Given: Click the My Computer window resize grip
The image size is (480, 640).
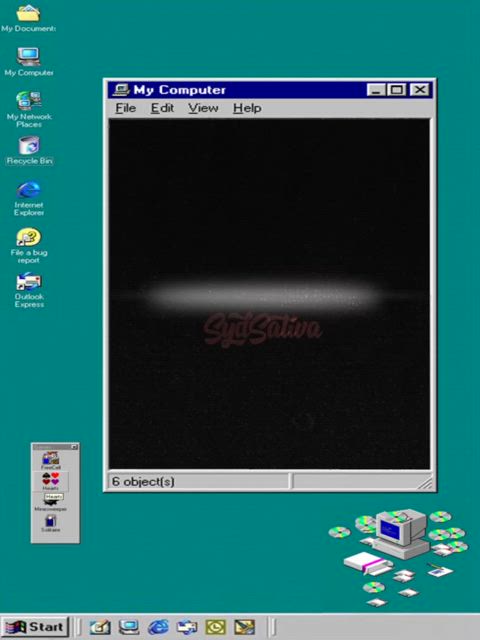Looking at the screenshot, I should tap(426, 483).
